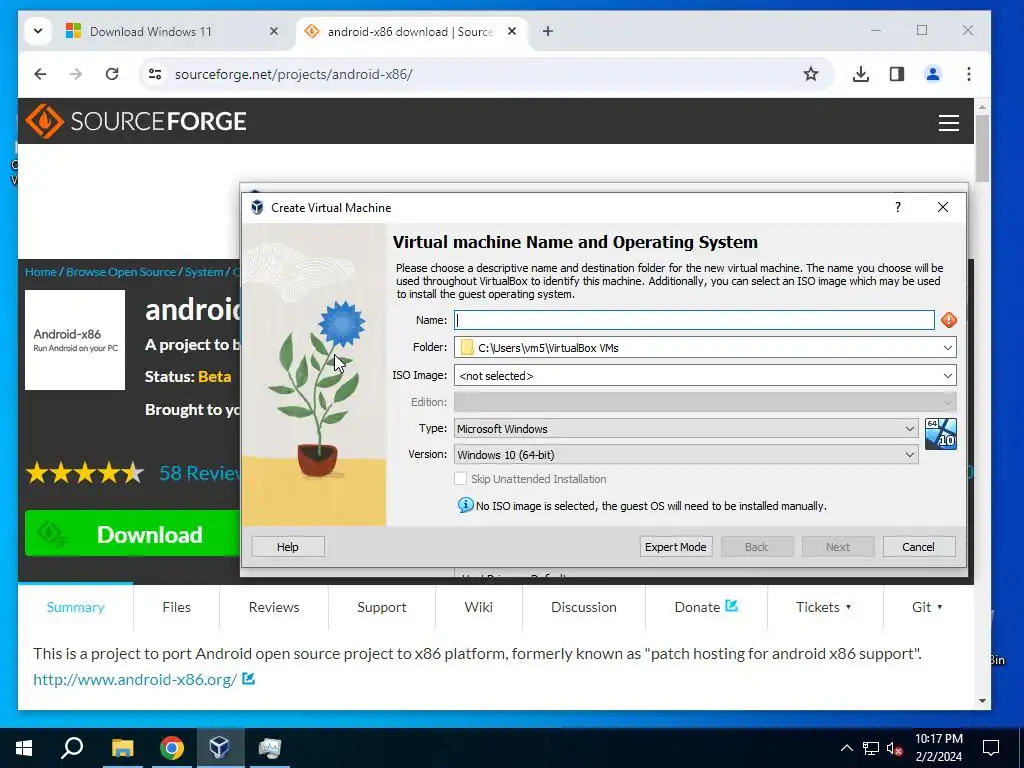Open File Explorer from taskbar
The height and width of the screenshot is (768, 1024).
[122, 748]
